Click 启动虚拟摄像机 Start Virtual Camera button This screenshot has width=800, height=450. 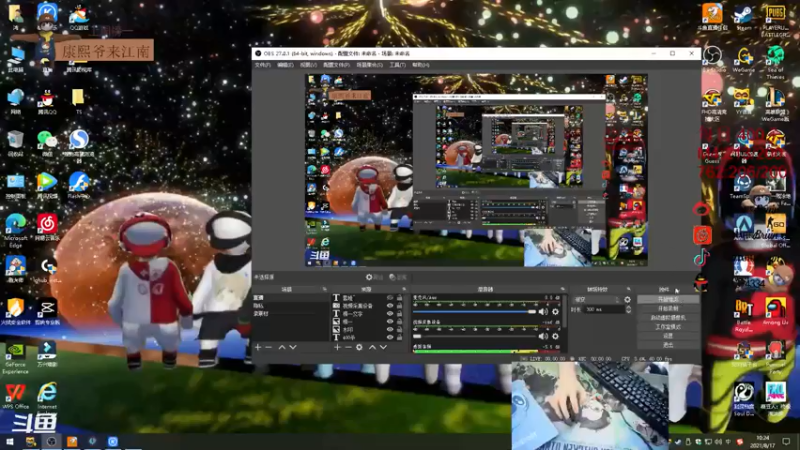coord(668,318)
